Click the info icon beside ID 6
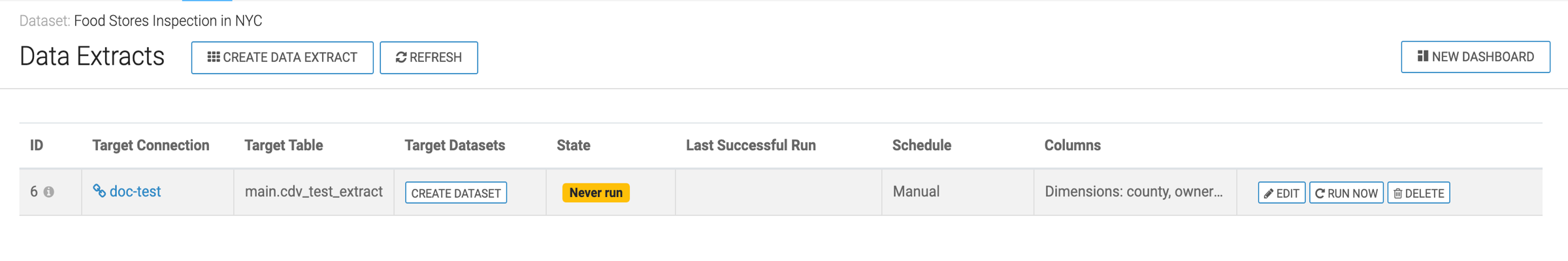Screen dimensions: 1568x261 (49, 192)
